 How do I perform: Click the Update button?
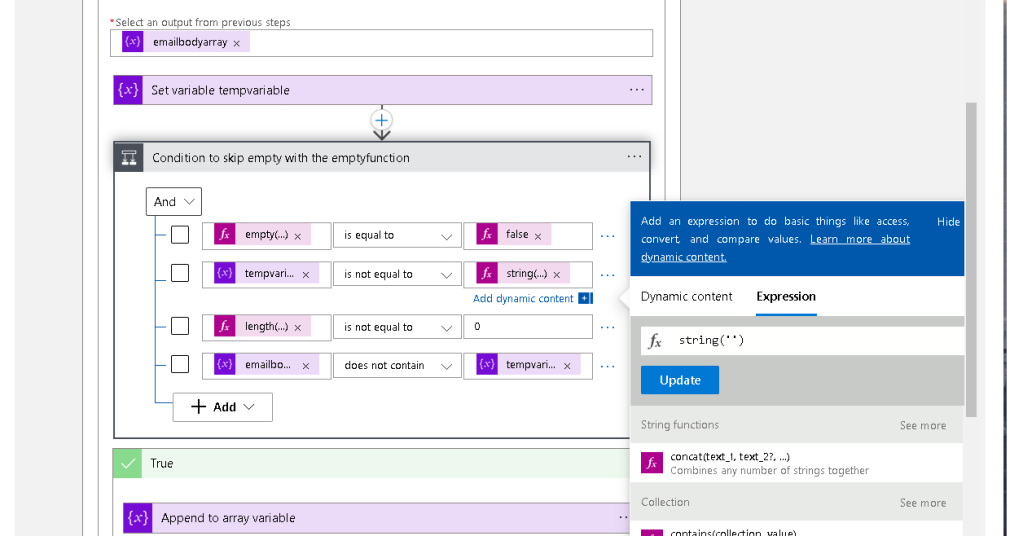[680, 380]
